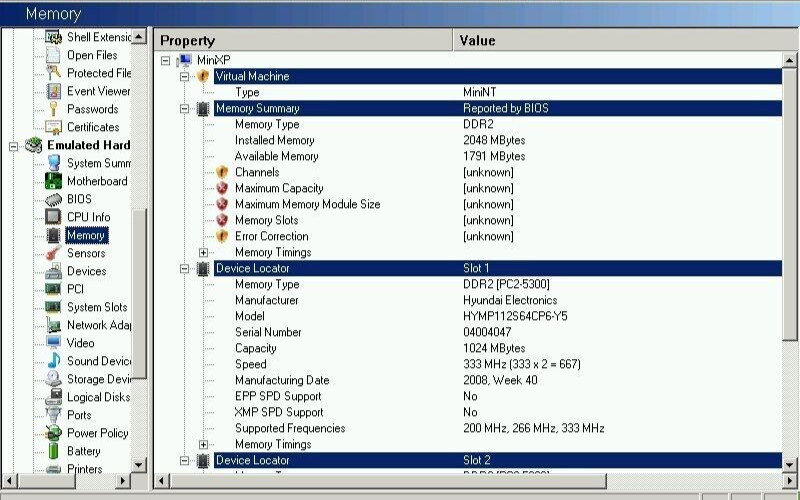Click the Open Files page icon
Screen dimensions: 800x500
point(53,55)
